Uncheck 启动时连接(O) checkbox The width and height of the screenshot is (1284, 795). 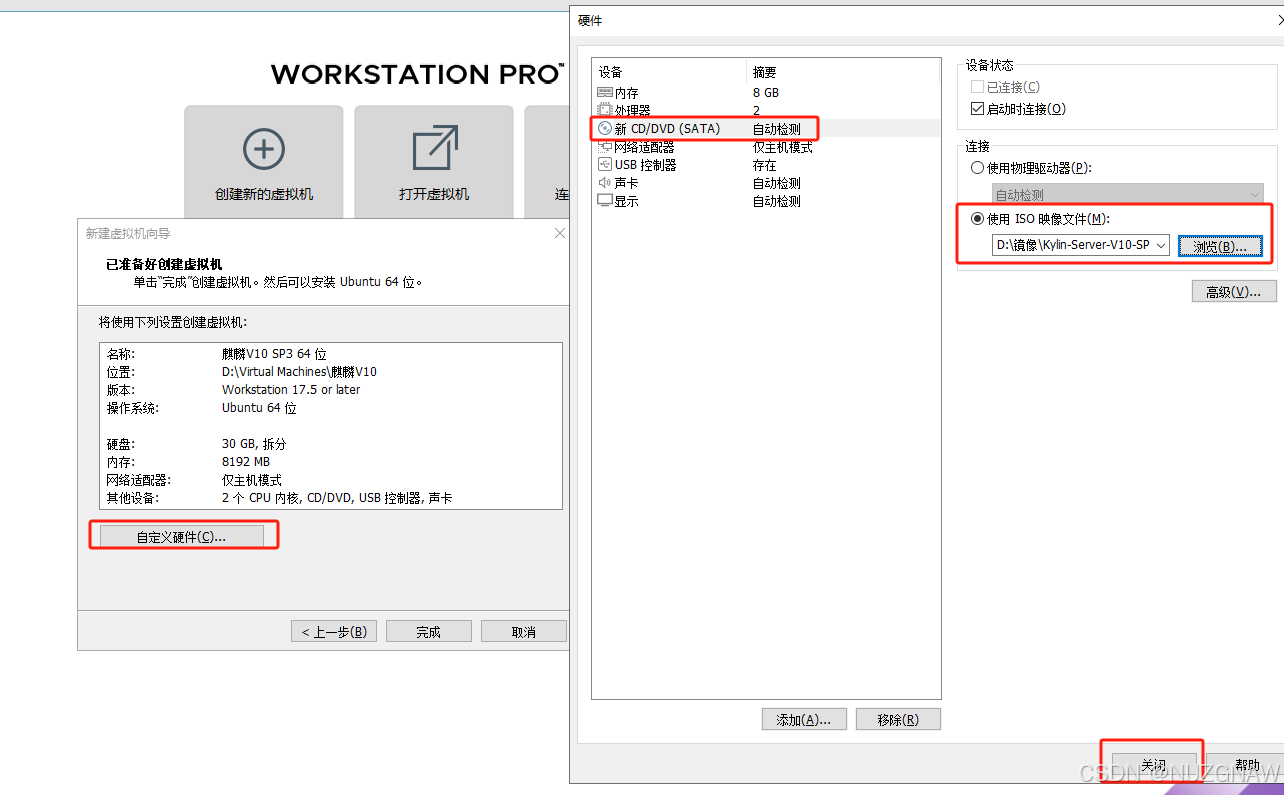(x=978, y=109)
